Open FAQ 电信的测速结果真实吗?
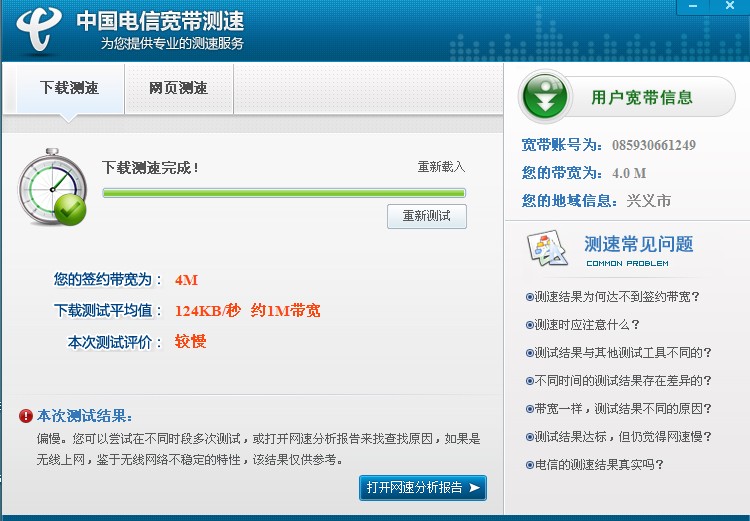This screenshot has height=521, width=750. (594, 465)
